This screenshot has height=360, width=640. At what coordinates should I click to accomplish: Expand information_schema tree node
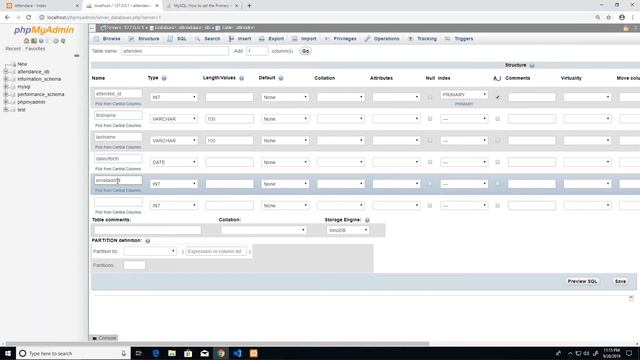click(6, 79)
